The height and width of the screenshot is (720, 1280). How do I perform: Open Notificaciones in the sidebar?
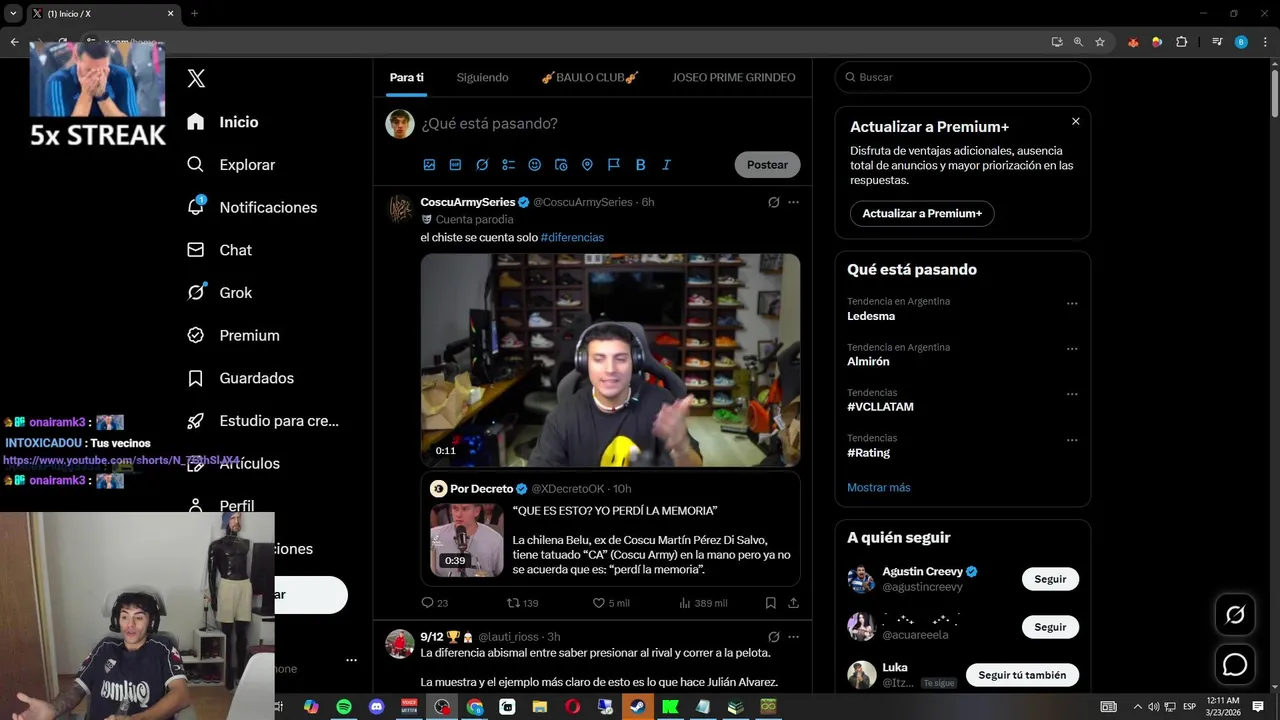point(252,207)
